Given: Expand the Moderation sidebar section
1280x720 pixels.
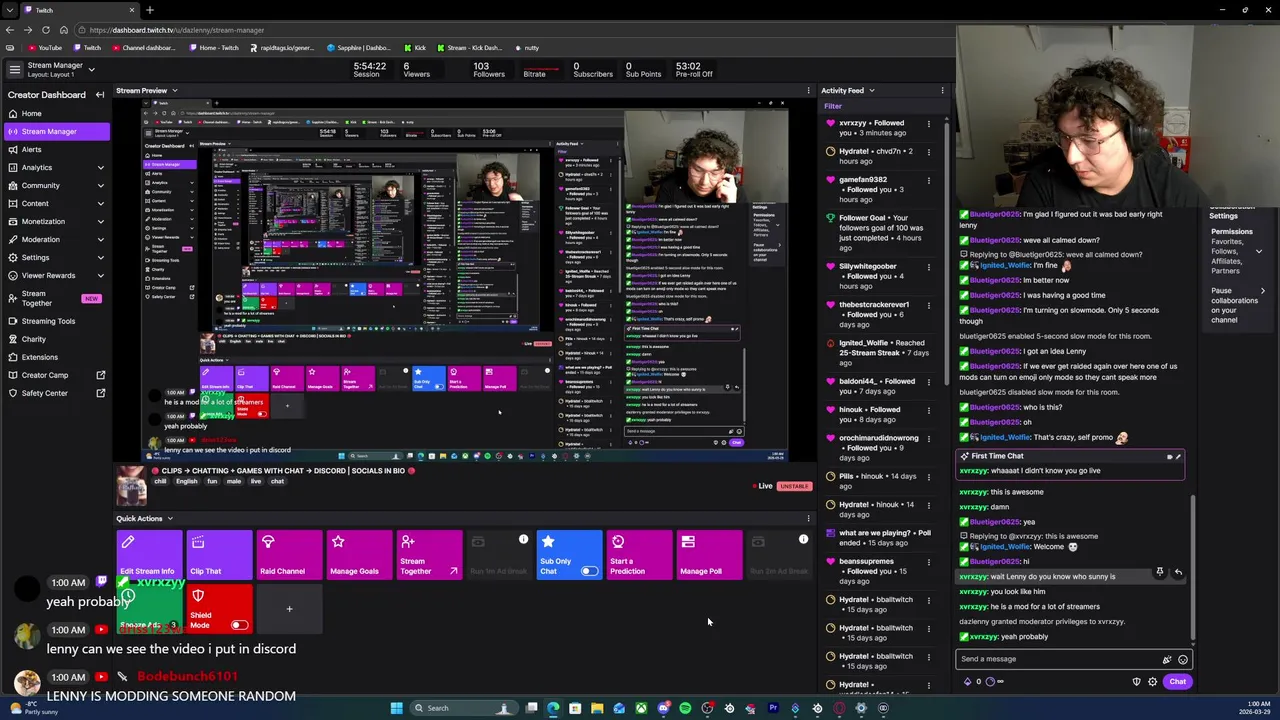Looking at the screenshot, I should (x=100, y=239).
